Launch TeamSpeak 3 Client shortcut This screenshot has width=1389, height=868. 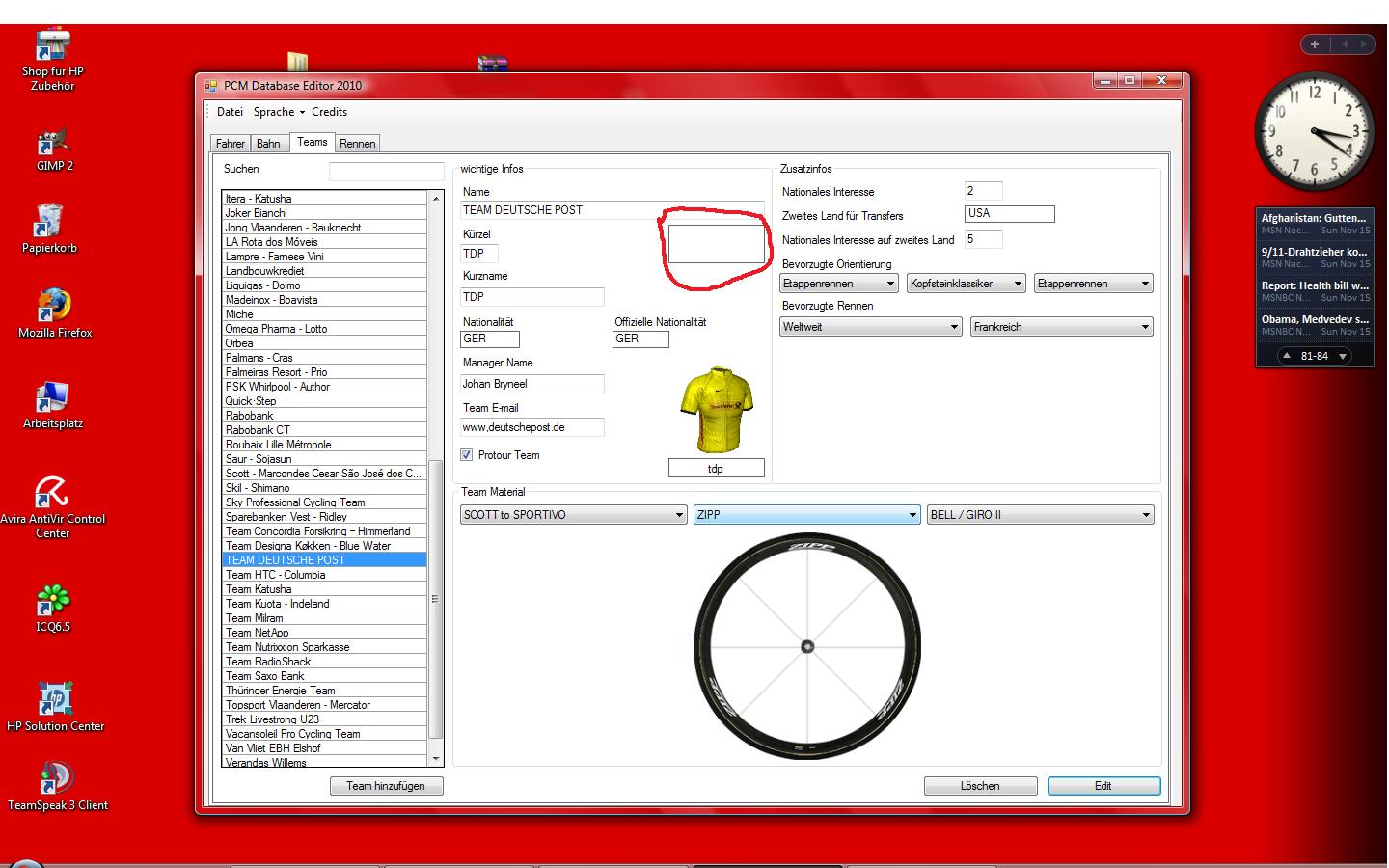pyautogui.click(x=56, y=779)
